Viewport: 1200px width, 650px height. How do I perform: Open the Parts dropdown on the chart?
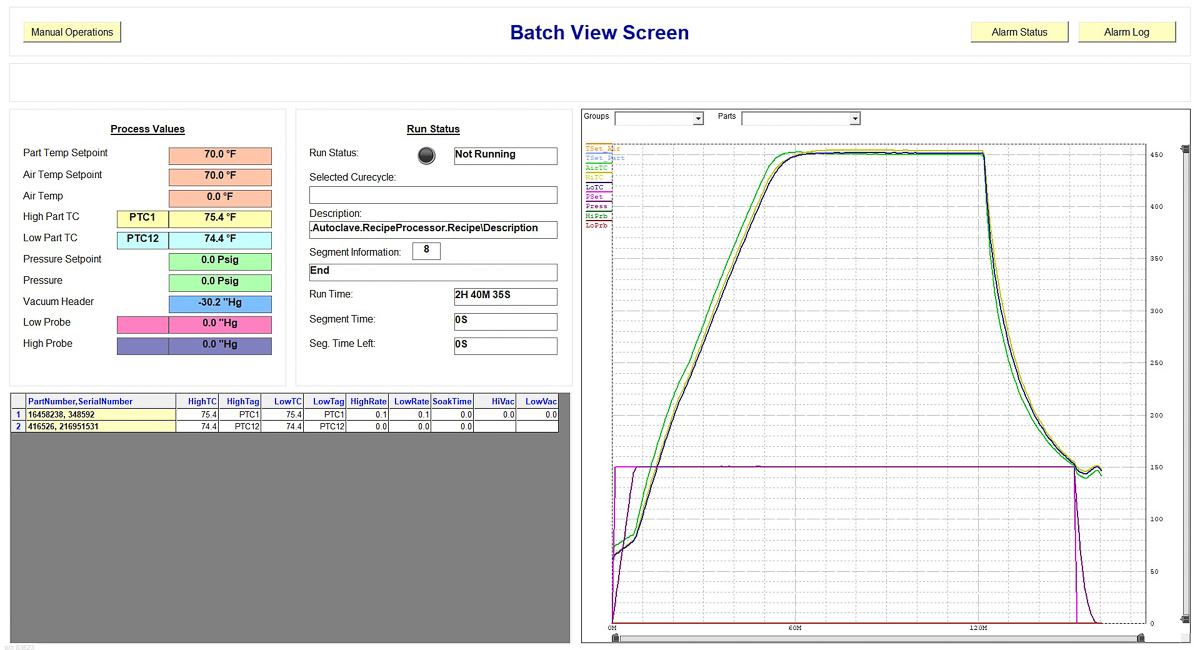[x=801, y=118]
